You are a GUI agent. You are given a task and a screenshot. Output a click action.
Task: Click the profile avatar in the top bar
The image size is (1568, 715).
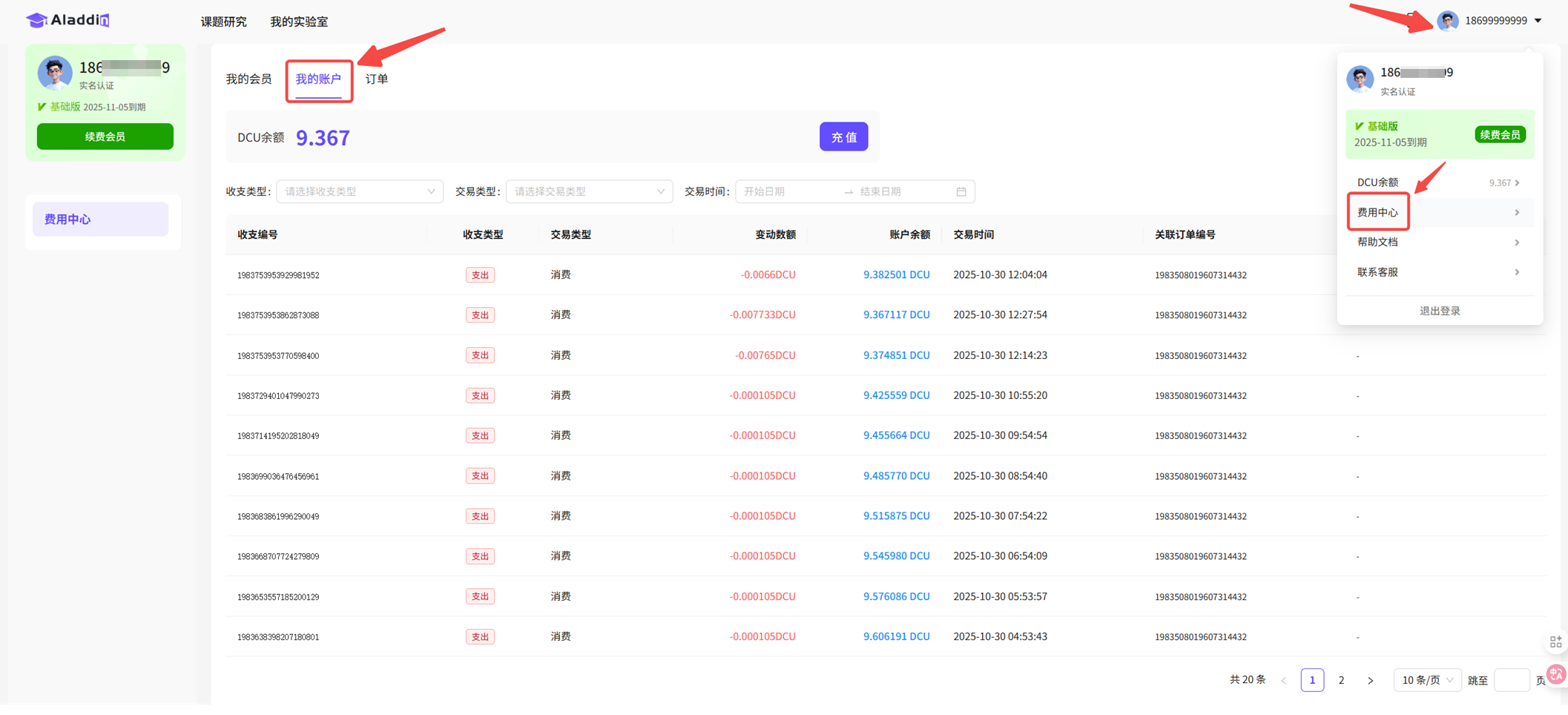pyautogui.click(x=1447, y=21)
